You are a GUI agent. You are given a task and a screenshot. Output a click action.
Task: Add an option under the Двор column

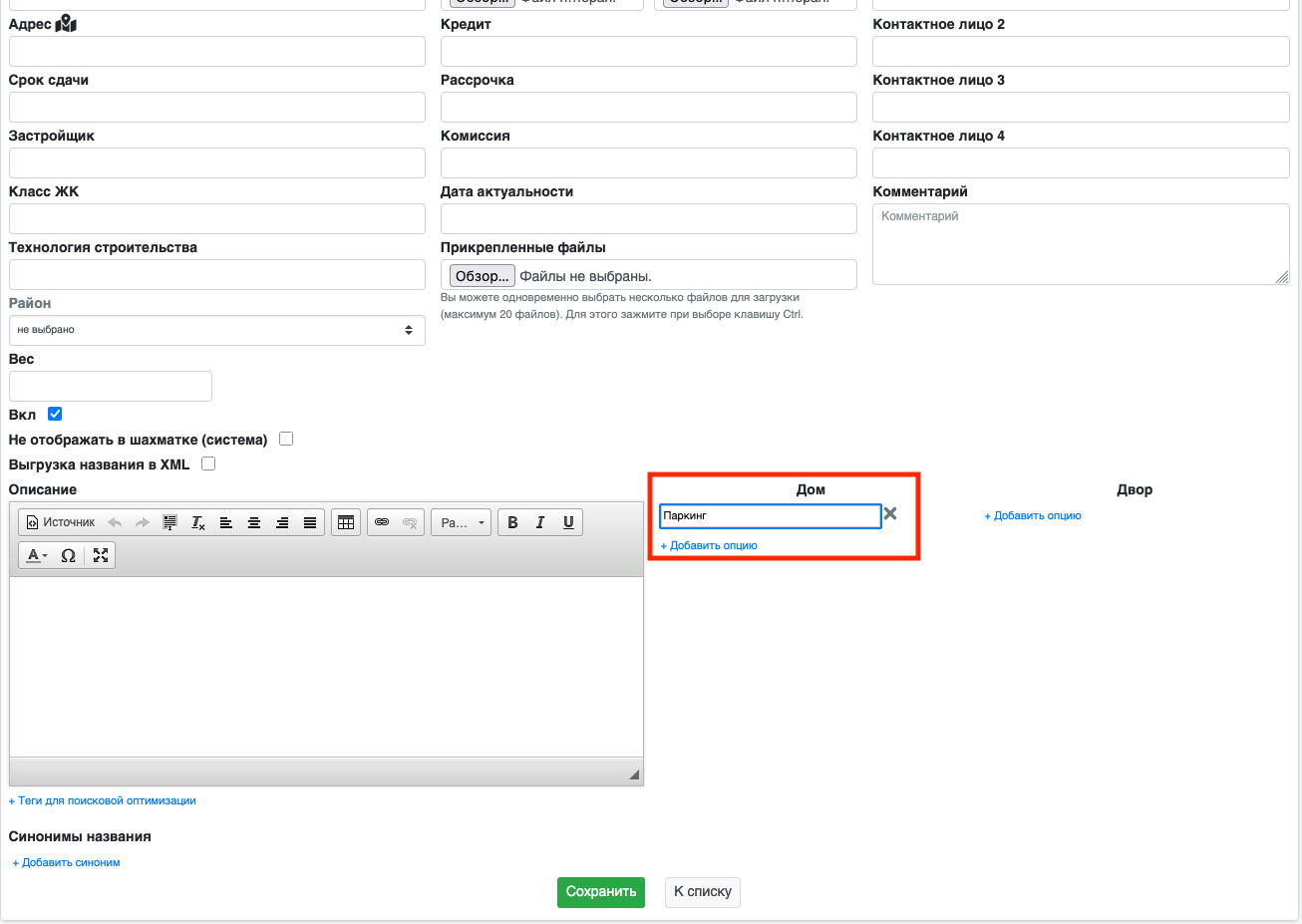[x=1033, y=516]
